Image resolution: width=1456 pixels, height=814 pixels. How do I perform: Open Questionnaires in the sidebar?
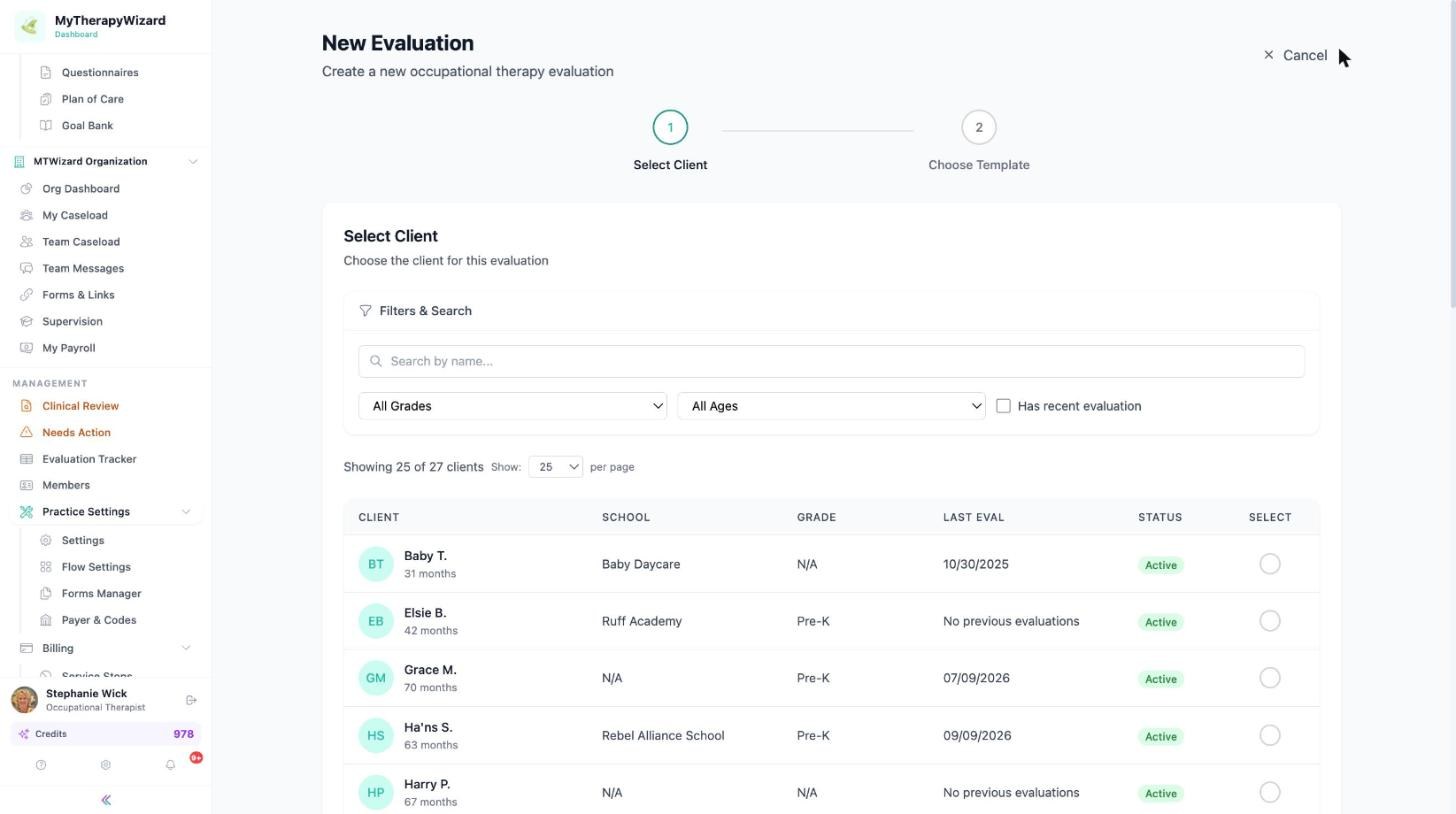pos(100,72)
